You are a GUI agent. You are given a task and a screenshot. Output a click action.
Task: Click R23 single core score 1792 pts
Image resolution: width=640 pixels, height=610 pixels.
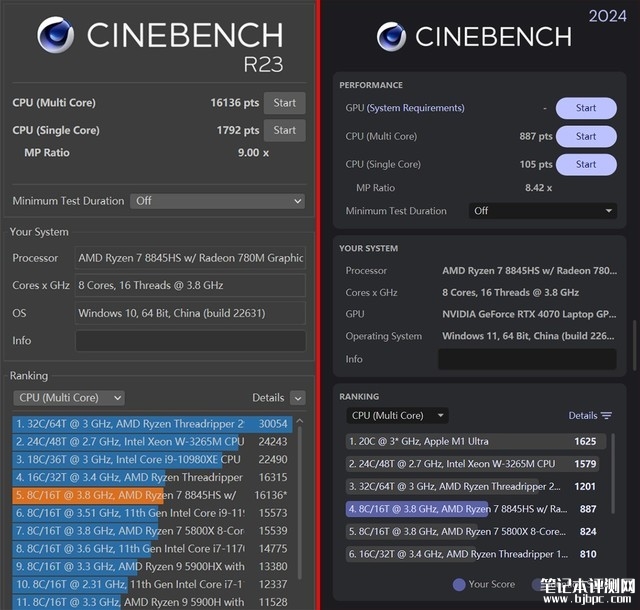point(238,130)
